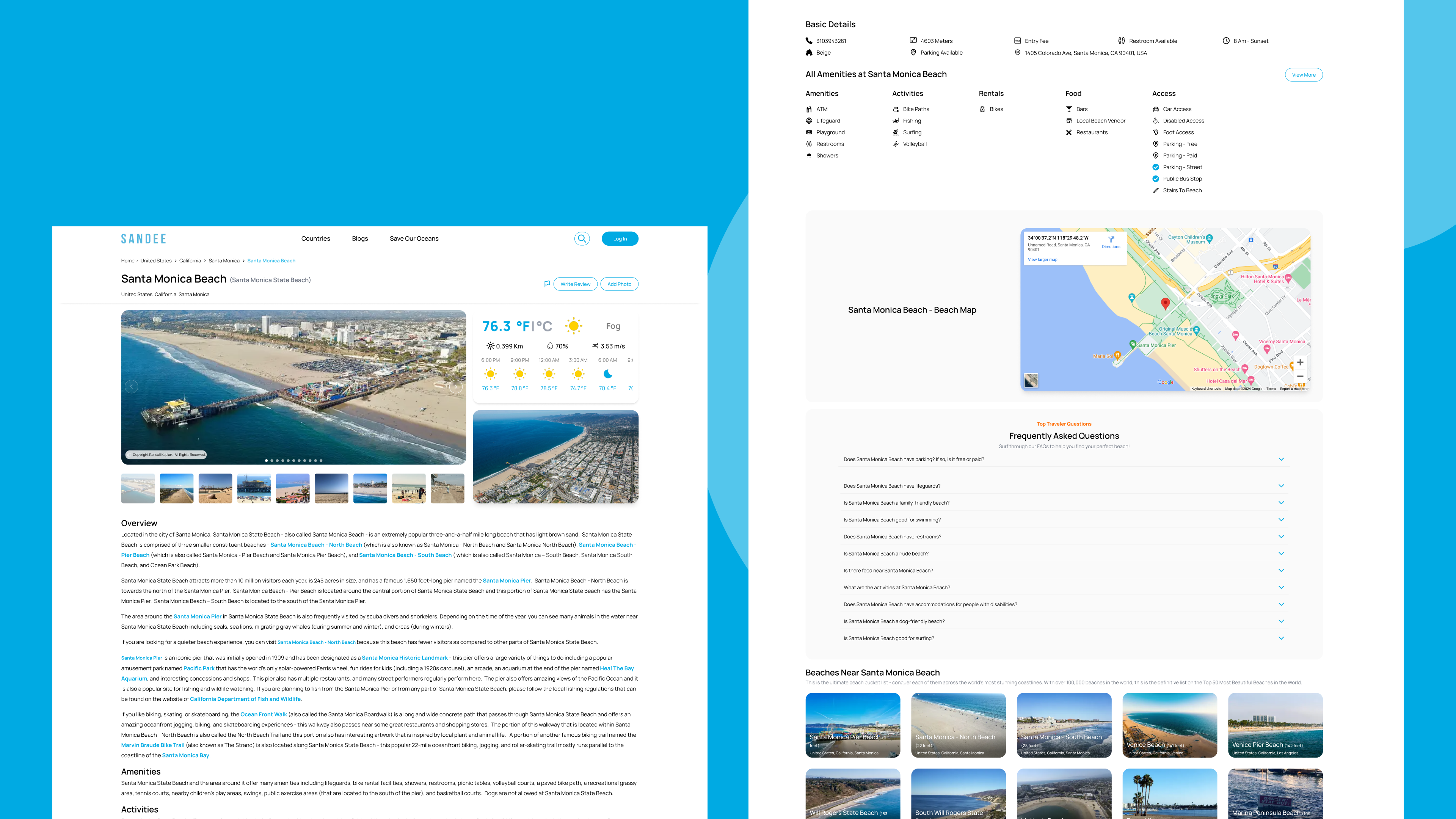This screenshot has width=1456, height=819.
Task: Open Save Our Oceans nav item
Action: pos(414,238)
